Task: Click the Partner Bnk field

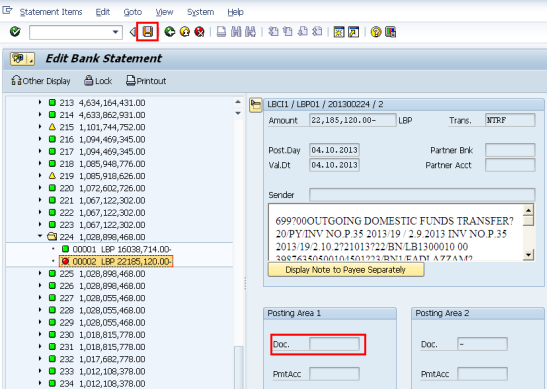Action: coord(510,150)
